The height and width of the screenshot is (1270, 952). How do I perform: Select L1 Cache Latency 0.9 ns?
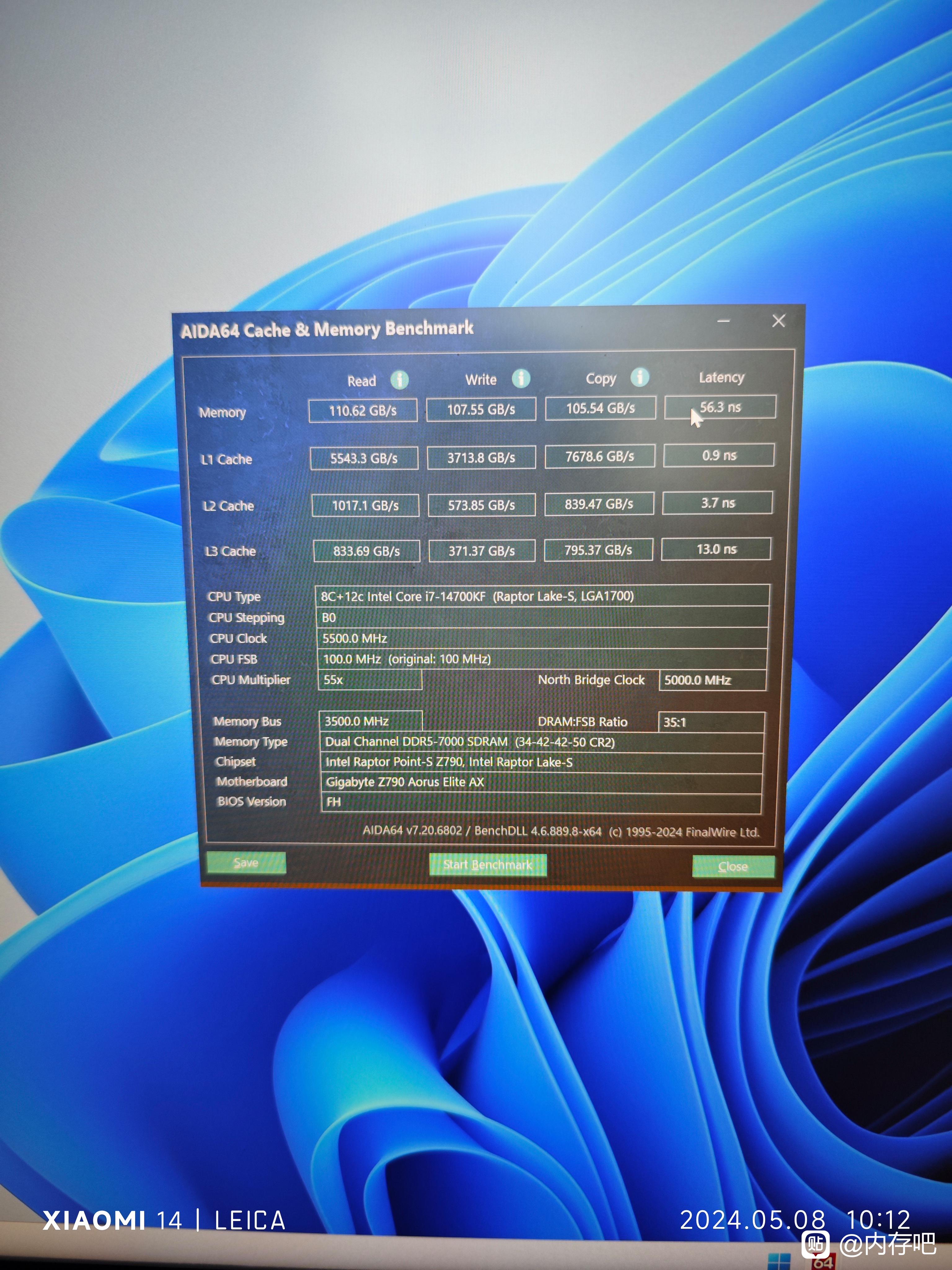pos(719,455)
